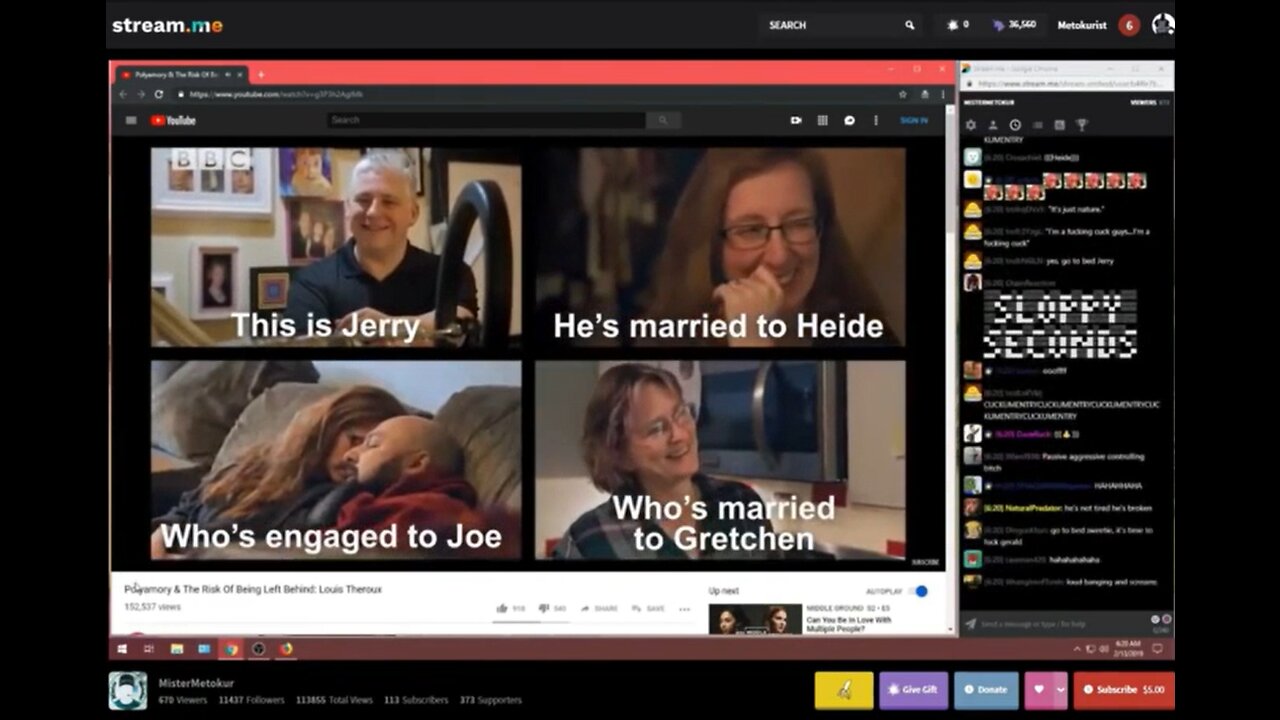Viewport: 1280px width, 720px height.
Task: Open the sparkle points counter
Action: (957, 25)
